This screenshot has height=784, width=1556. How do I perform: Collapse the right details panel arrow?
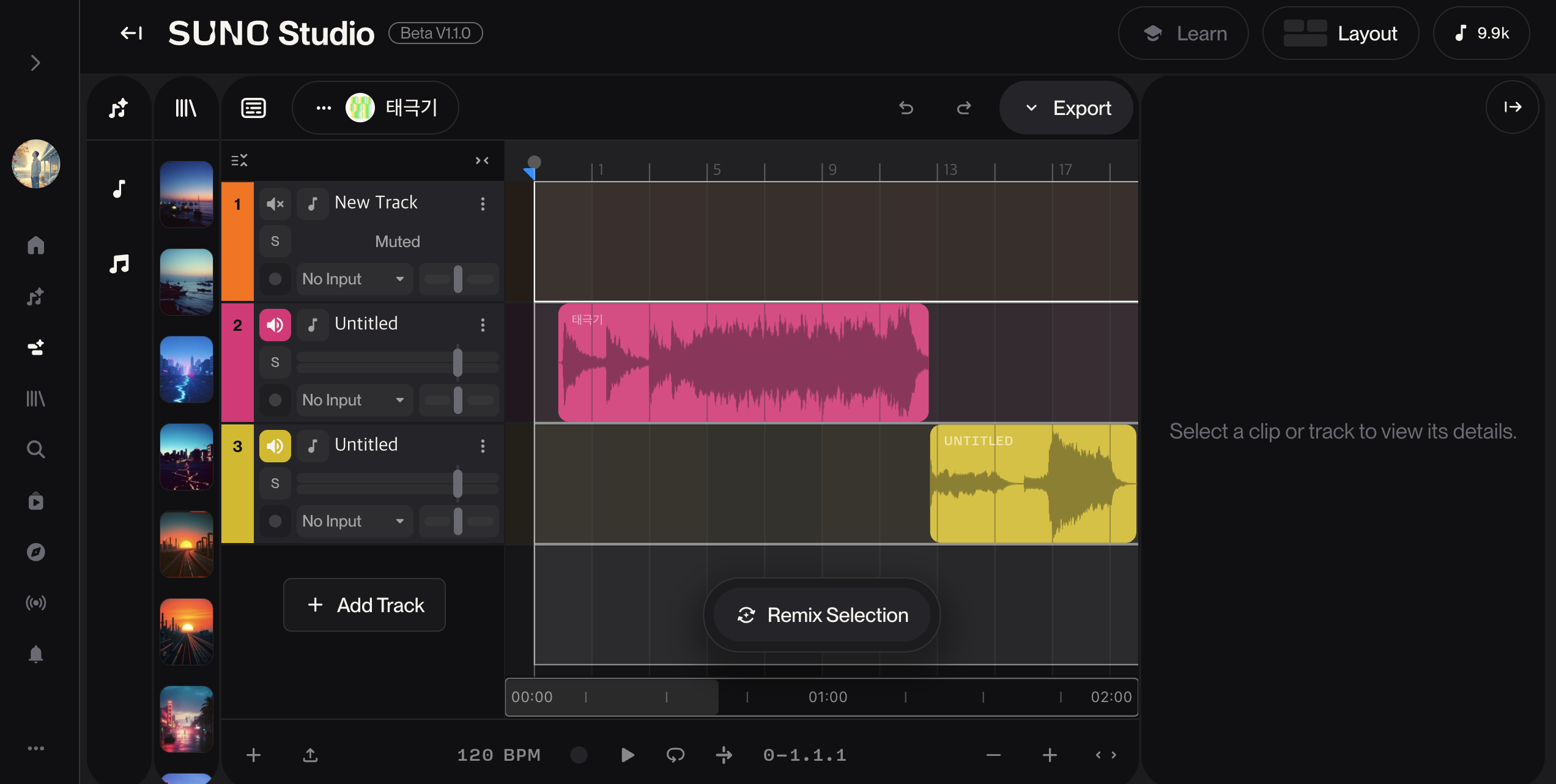pos(1513,108)
